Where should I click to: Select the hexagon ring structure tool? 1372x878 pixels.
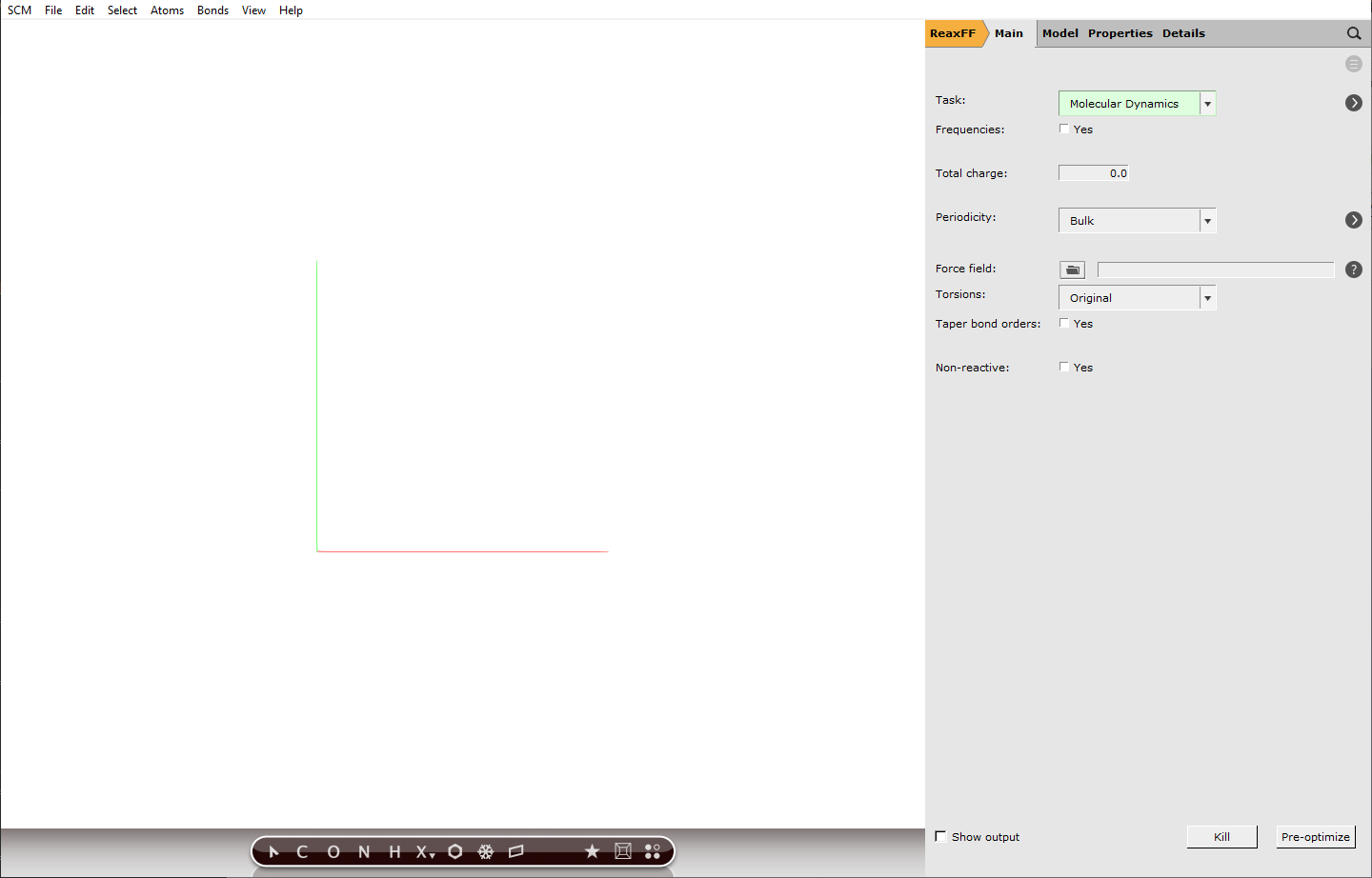pyautogui.click(x=455, y=851)
